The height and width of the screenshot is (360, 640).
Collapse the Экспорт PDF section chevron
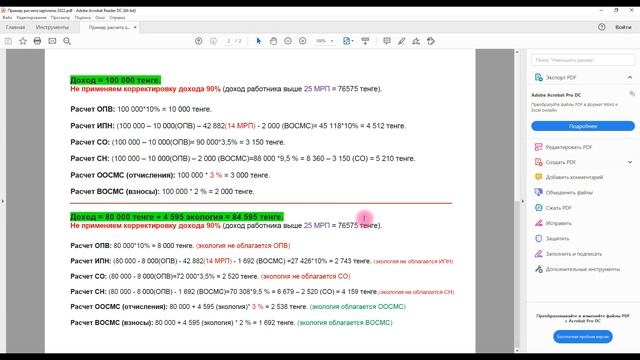(x=630, y=77)
